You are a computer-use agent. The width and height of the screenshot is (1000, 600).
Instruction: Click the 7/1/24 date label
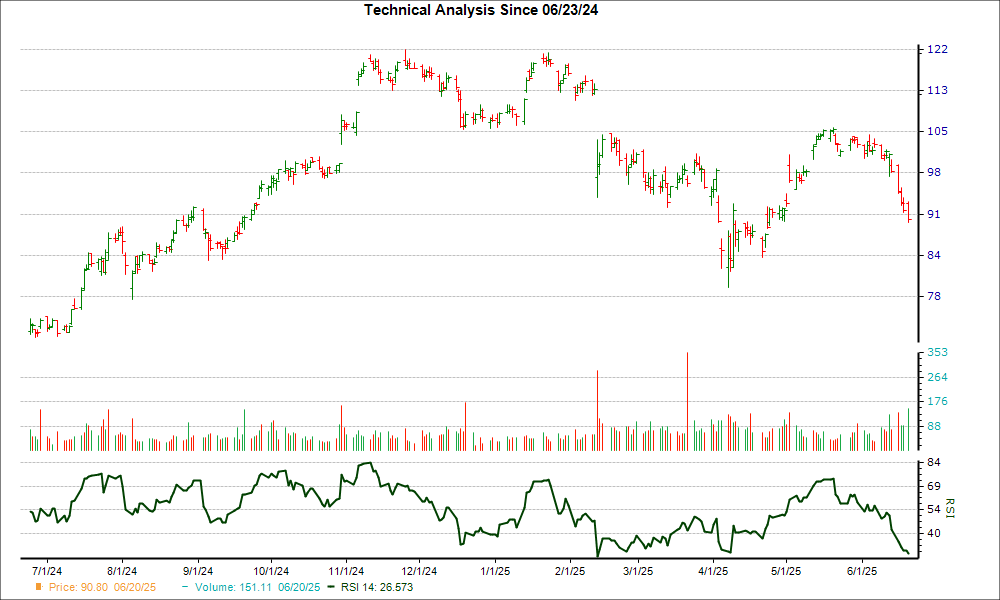click(47, 571)
